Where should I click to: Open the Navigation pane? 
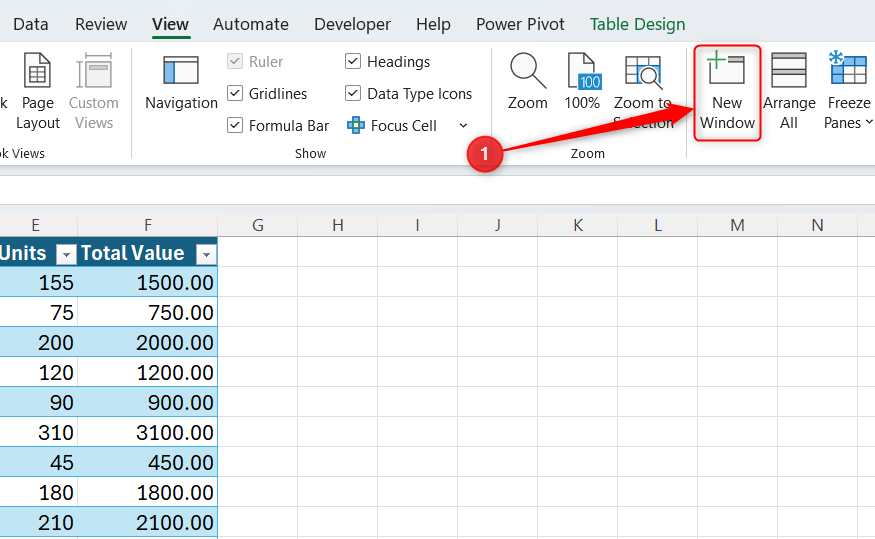click(181, 83)
